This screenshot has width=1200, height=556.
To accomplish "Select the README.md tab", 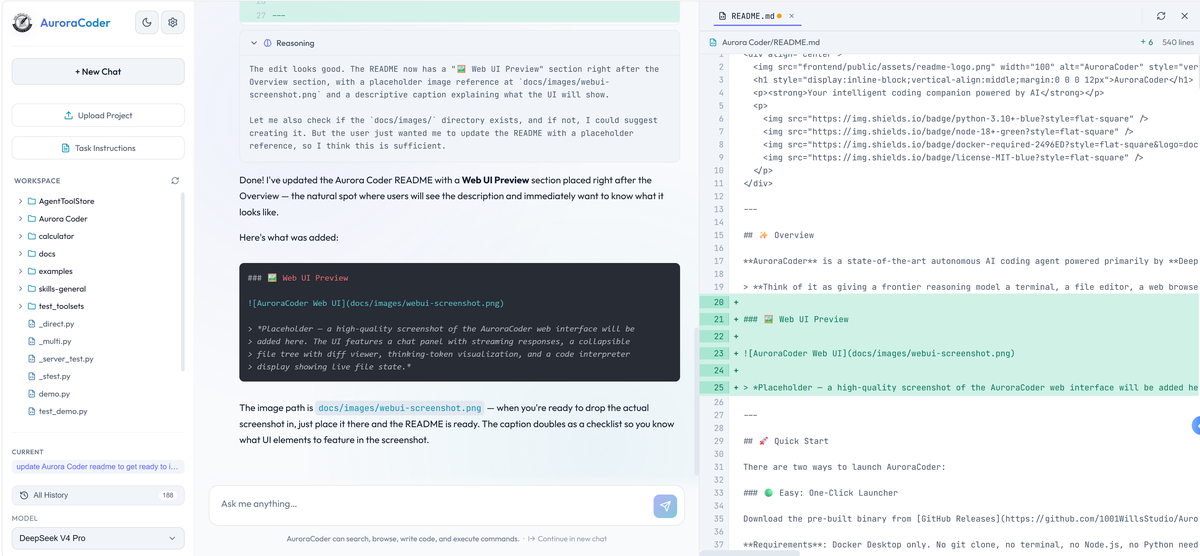I will coord(751,16).
